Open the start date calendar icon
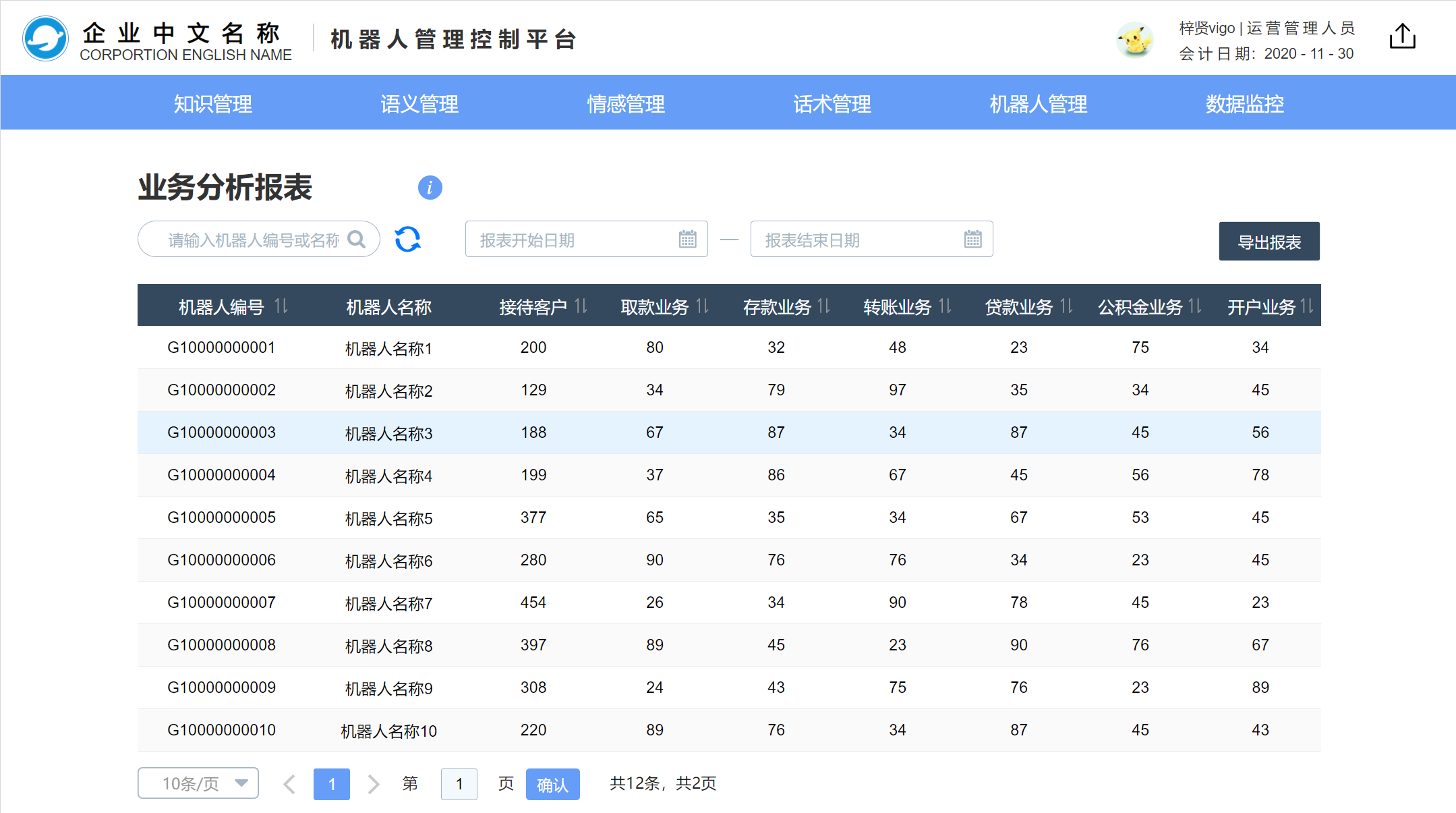The width and height of the screenshot is (1456, 813). point(687,240)
